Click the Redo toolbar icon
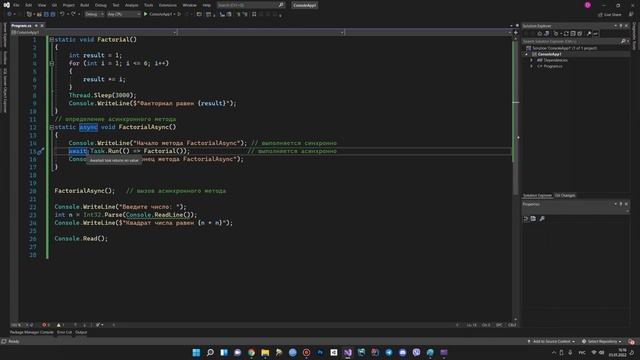The height and width of the screenshot is (360, 640). click(73, 14)
